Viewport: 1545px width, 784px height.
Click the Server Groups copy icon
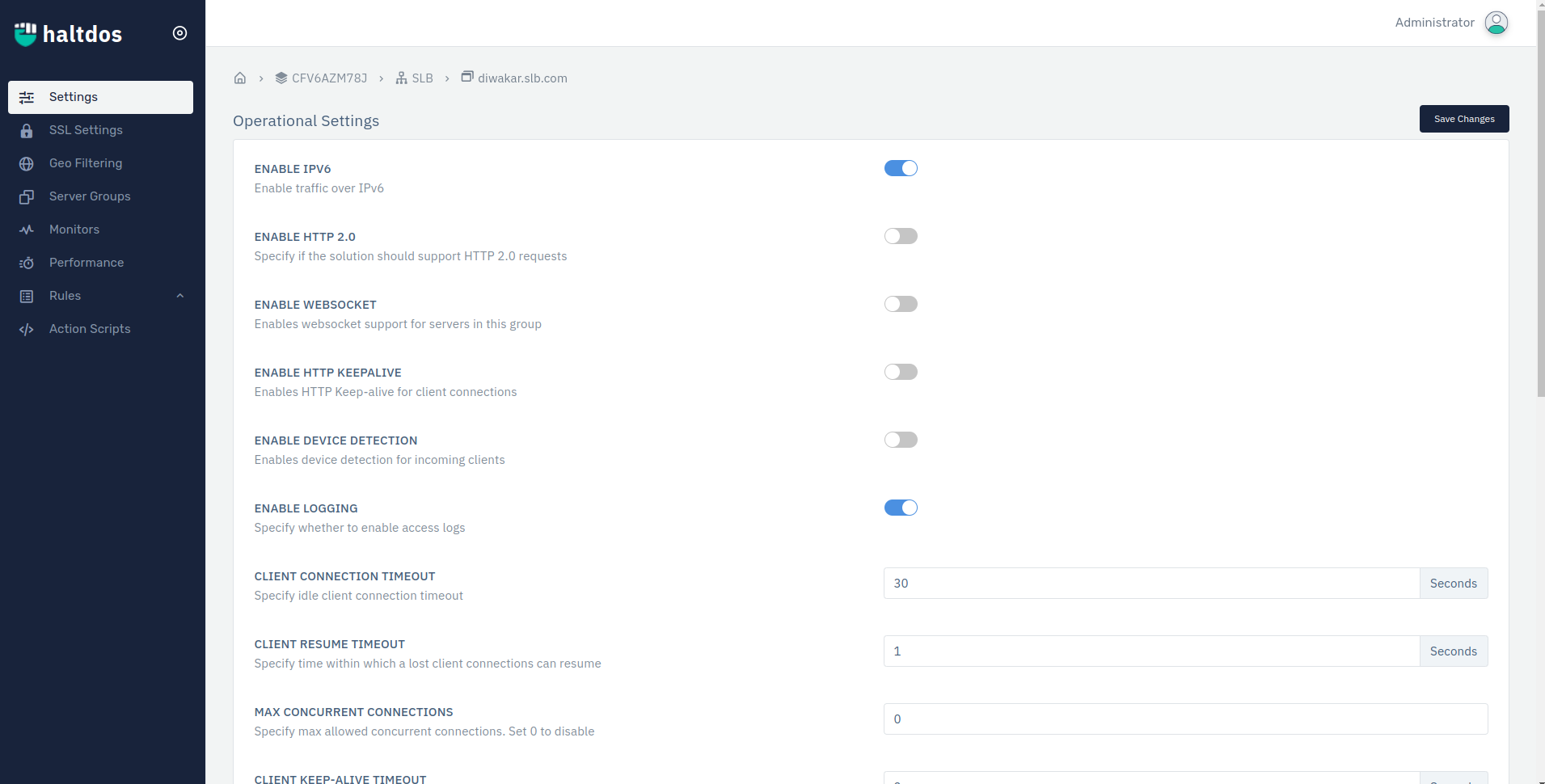27,196
